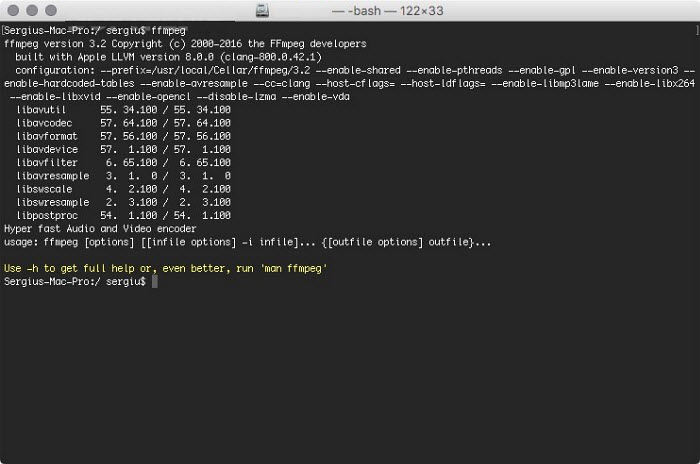
Task: Click the '--enable-pthreads' flag text
Action: (454, 70)
